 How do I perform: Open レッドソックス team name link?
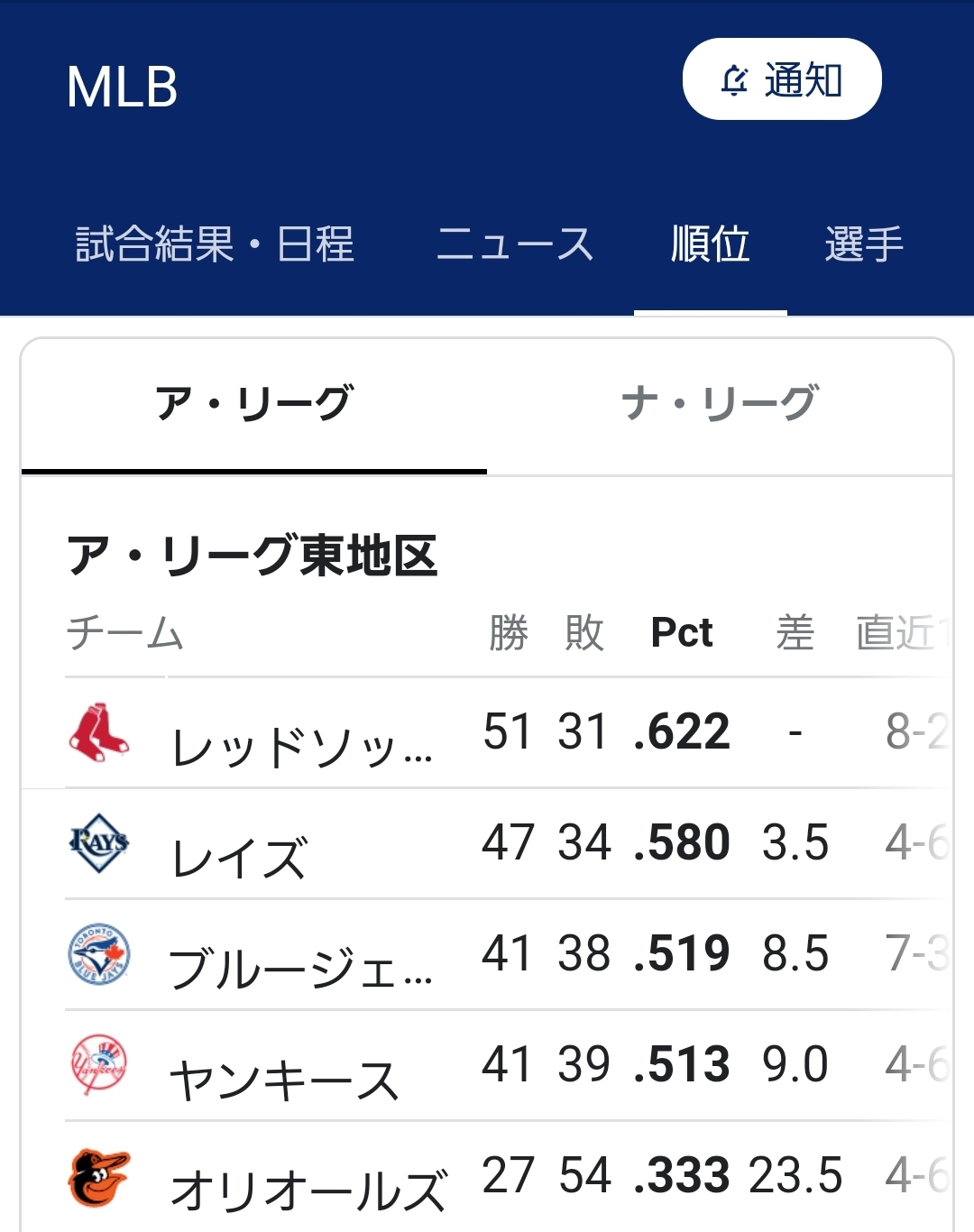click(x=303, y=748)
